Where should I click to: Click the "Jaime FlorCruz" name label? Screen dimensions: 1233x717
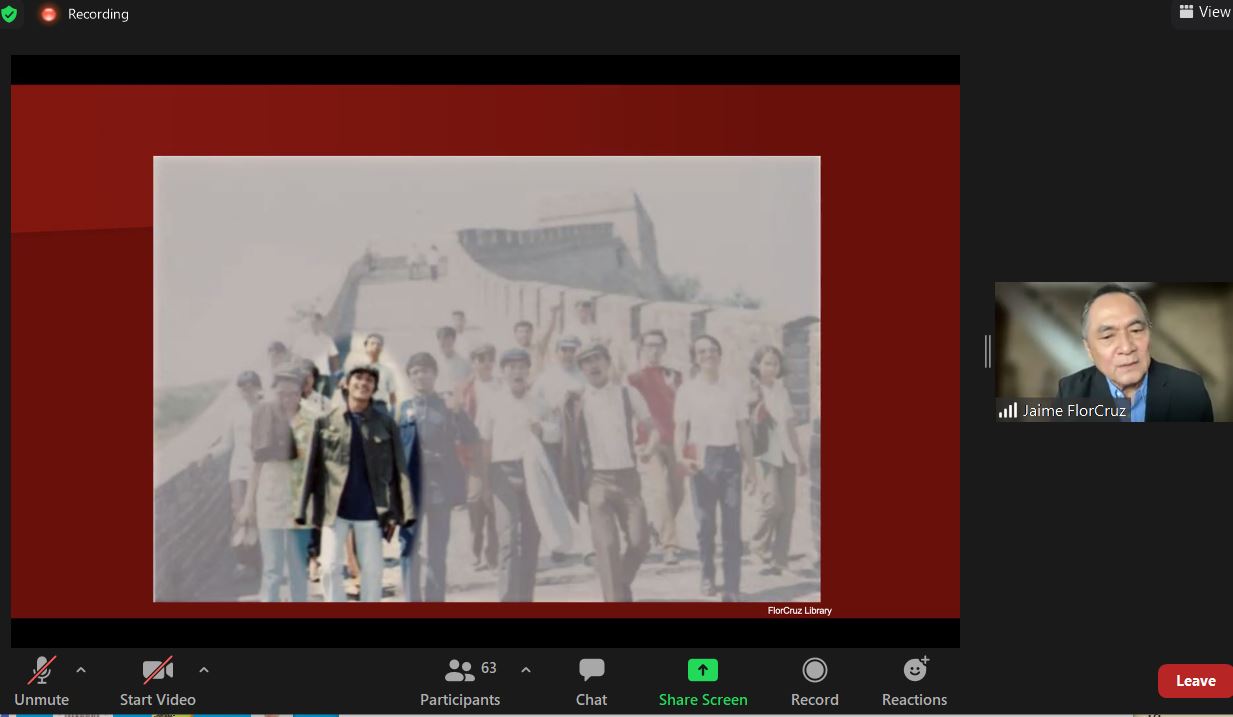[x=1074, y=410]
